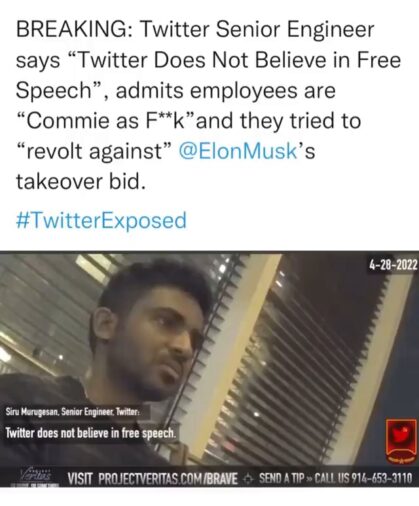This screenshot has width=419, height=506.
Task: Click the double-arrow symbol before CALL US
Action: pos(310,479)
